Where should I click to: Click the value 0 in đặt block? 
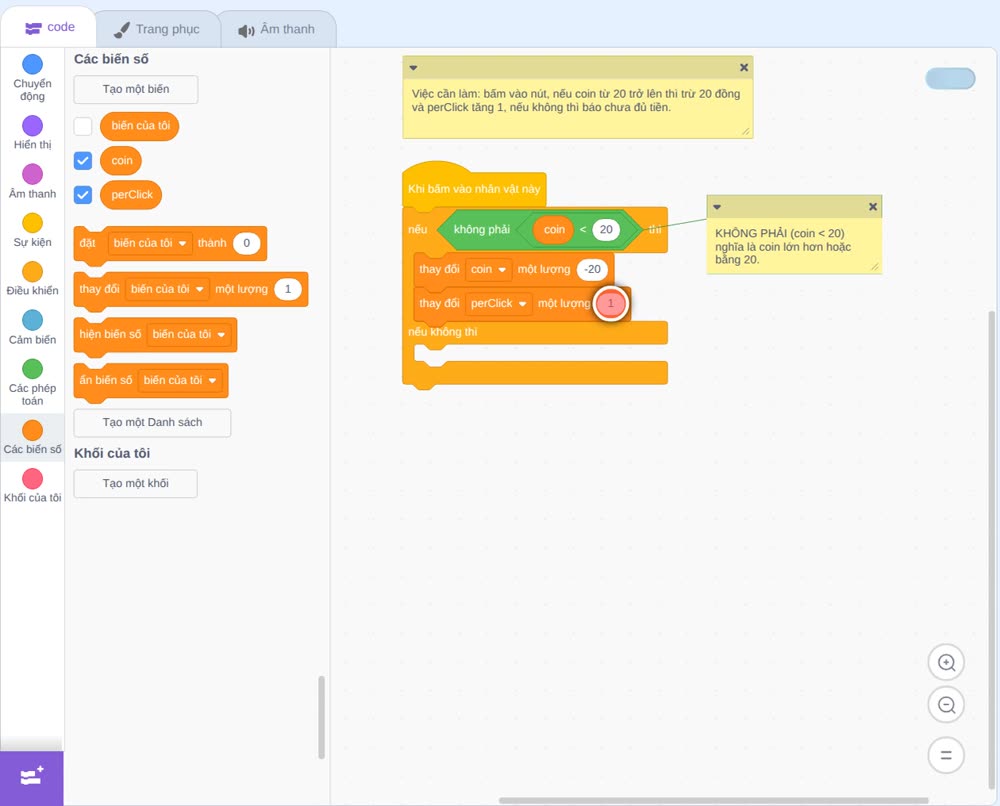click(246, 243)
